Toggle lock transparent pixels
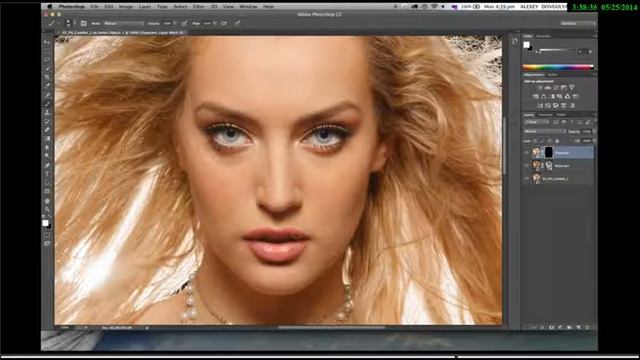Screen dimensions: 640x360 click(536, 141)
